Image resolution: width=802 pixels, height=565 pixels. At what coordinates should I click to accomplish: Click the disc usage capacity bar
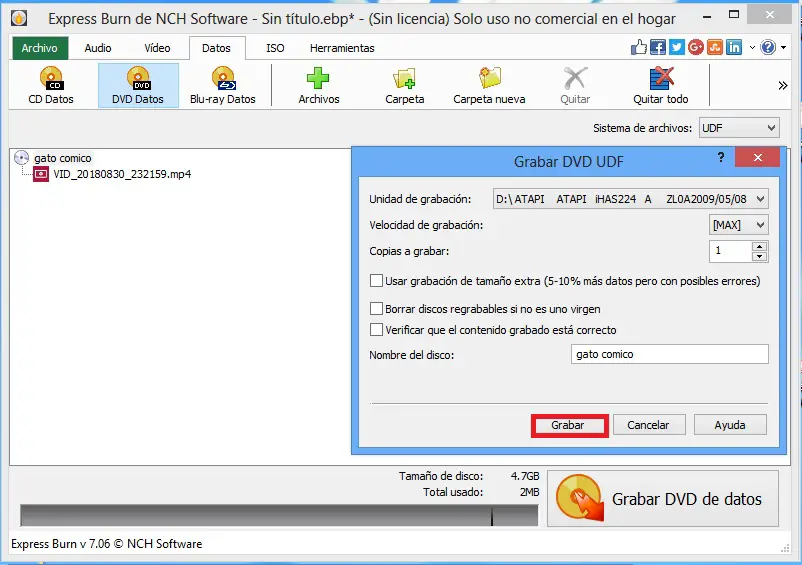279,515
